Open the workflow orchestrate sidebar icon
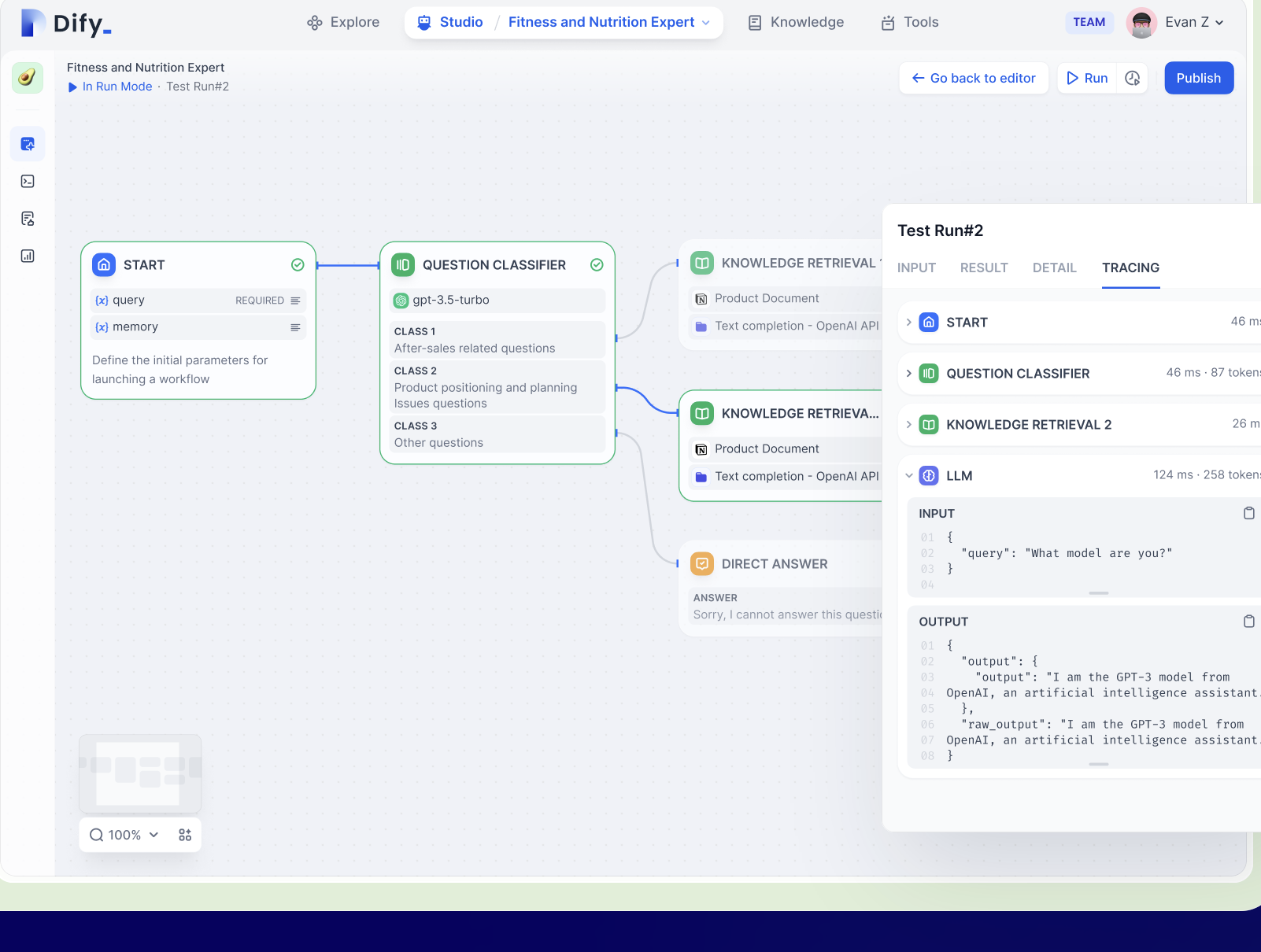Image resolution: width=1261 pixels, height=952 pixels. (28, 144)
